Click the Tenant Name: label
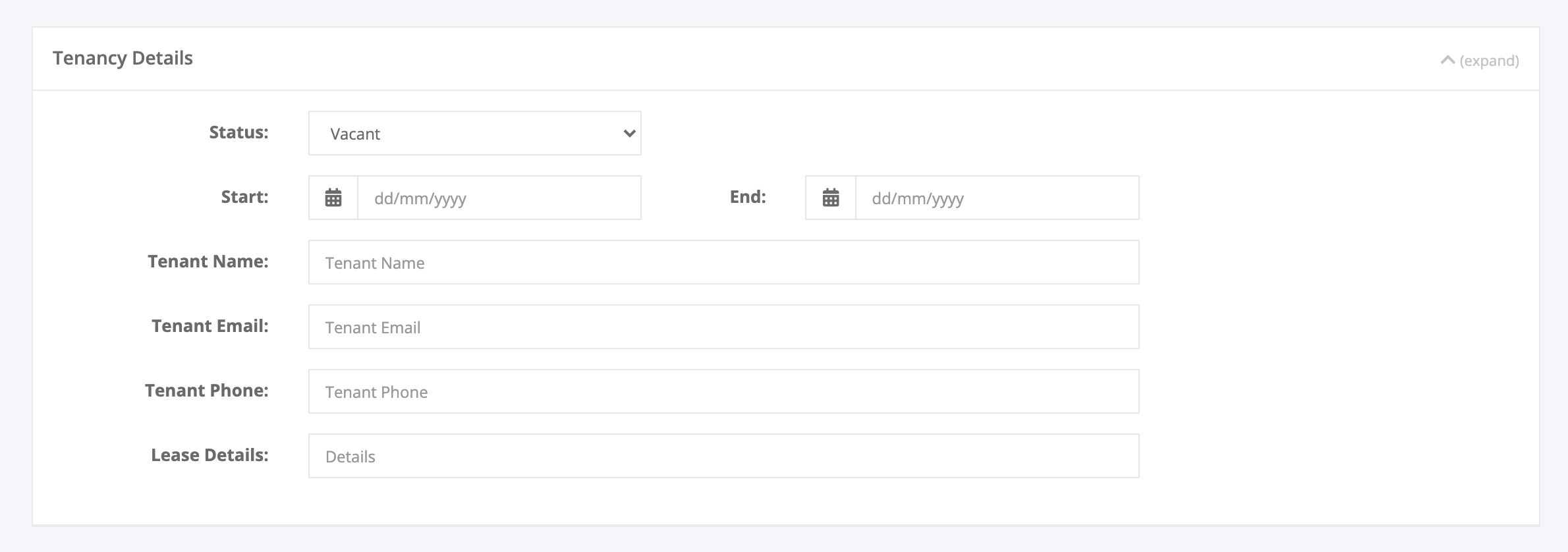Screen dimensions: 1568x552 coord(208,262)
